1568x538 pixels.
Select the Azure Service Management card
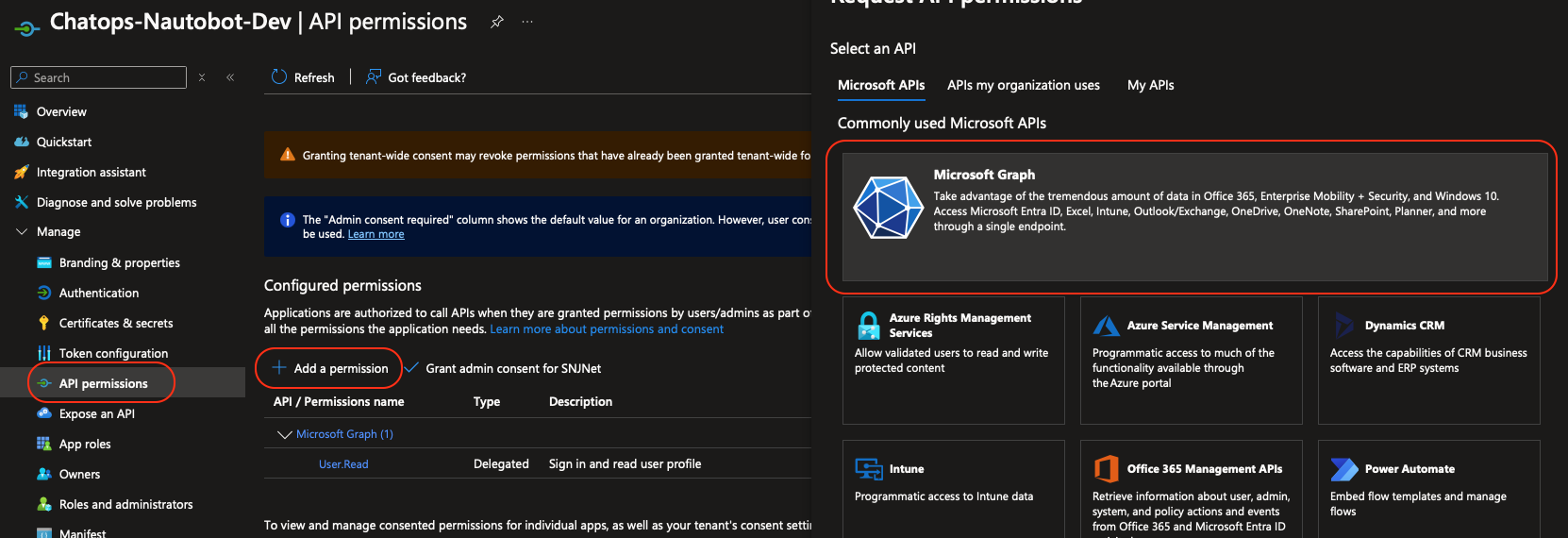click(1191, 361)
